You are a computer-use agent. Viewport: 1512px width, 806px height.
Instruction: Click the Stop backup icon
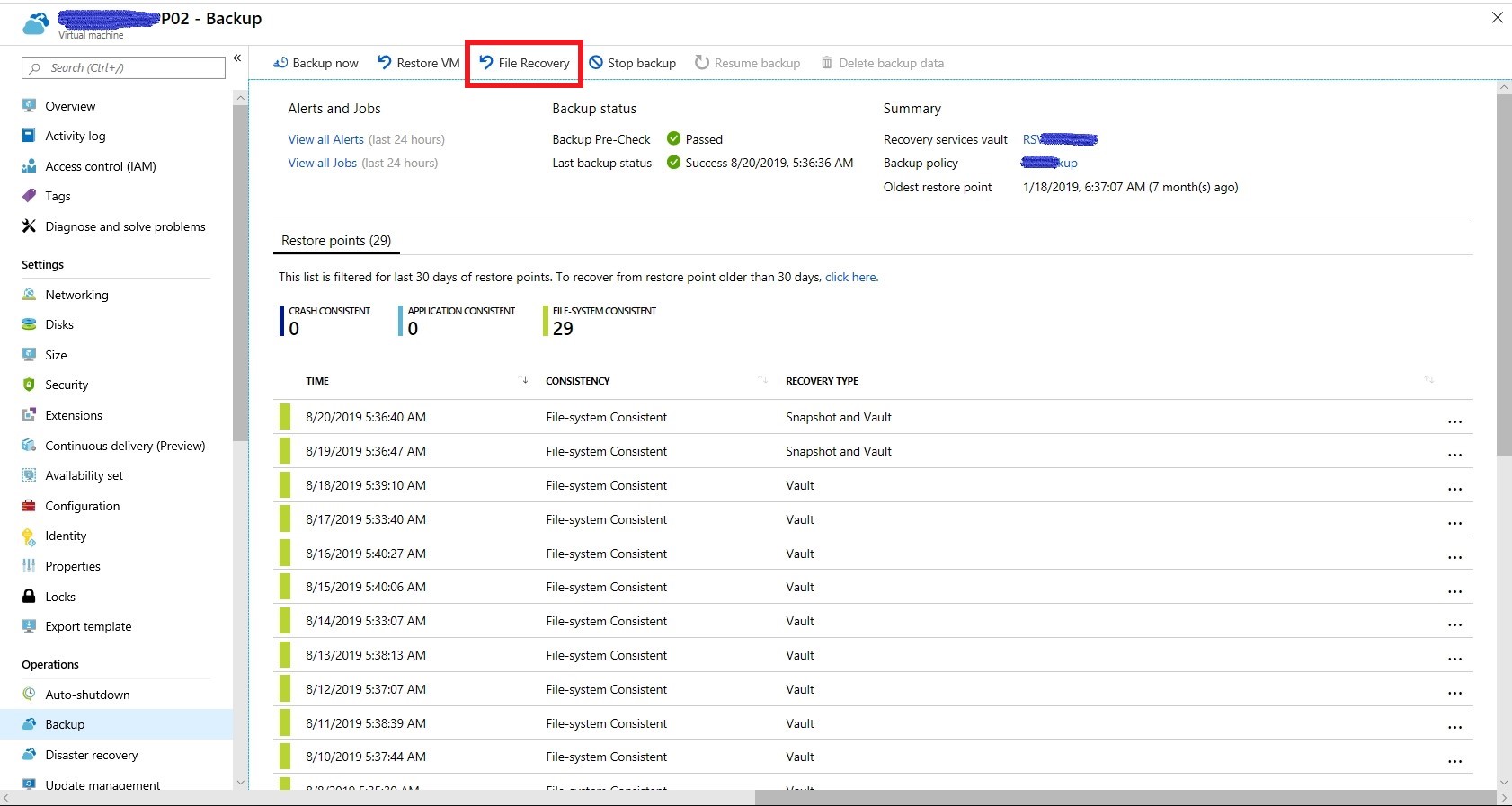pos(596,63)
